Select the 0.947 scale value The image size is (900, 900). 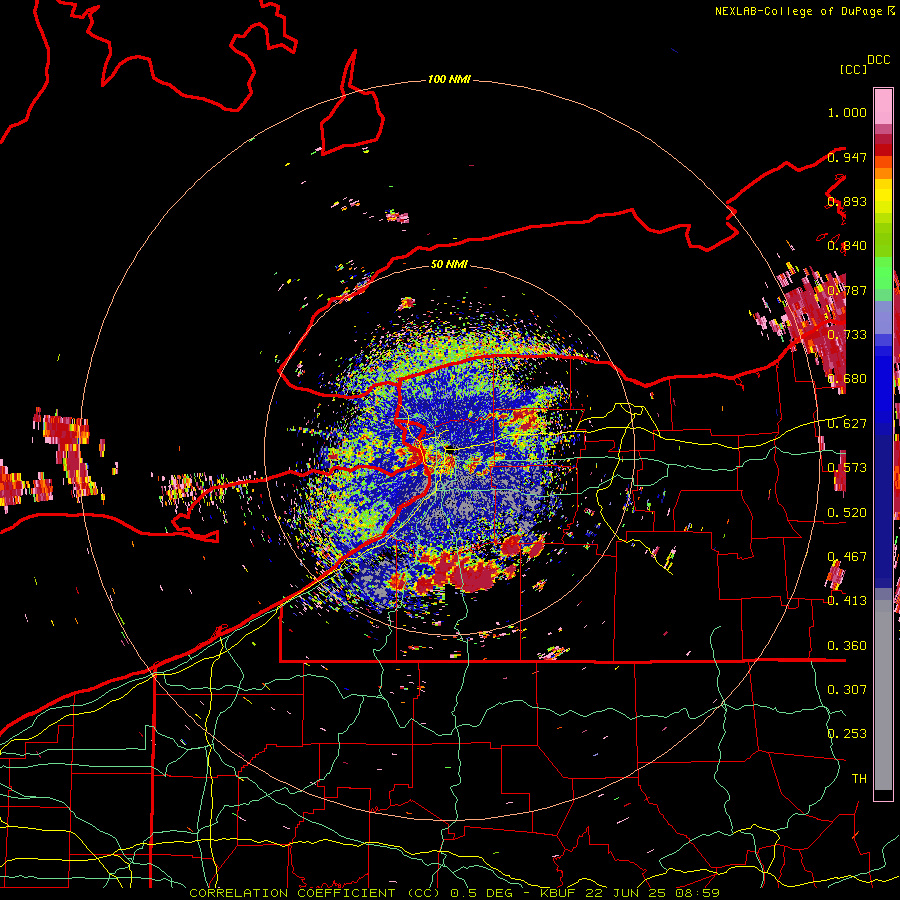coord(847,157)
